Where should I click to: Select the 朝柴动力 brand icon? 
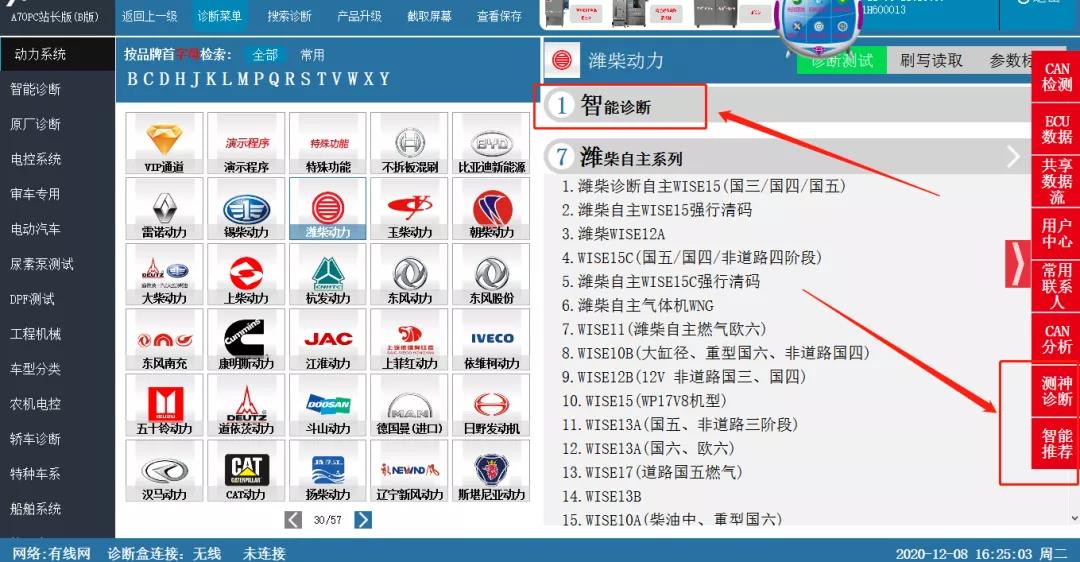coord(491,209)
